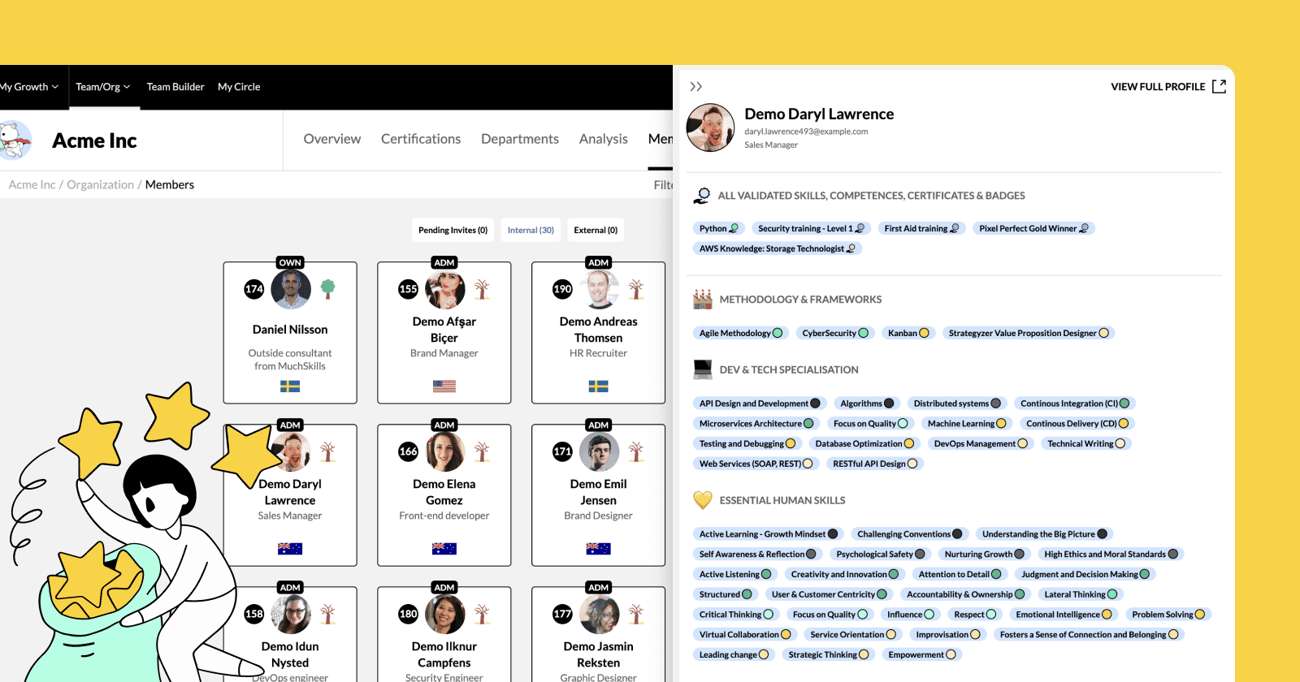The image size is (1300, 682).
Task: Click the US flag on Demo Afşar Biçer card
Action: 444,386
